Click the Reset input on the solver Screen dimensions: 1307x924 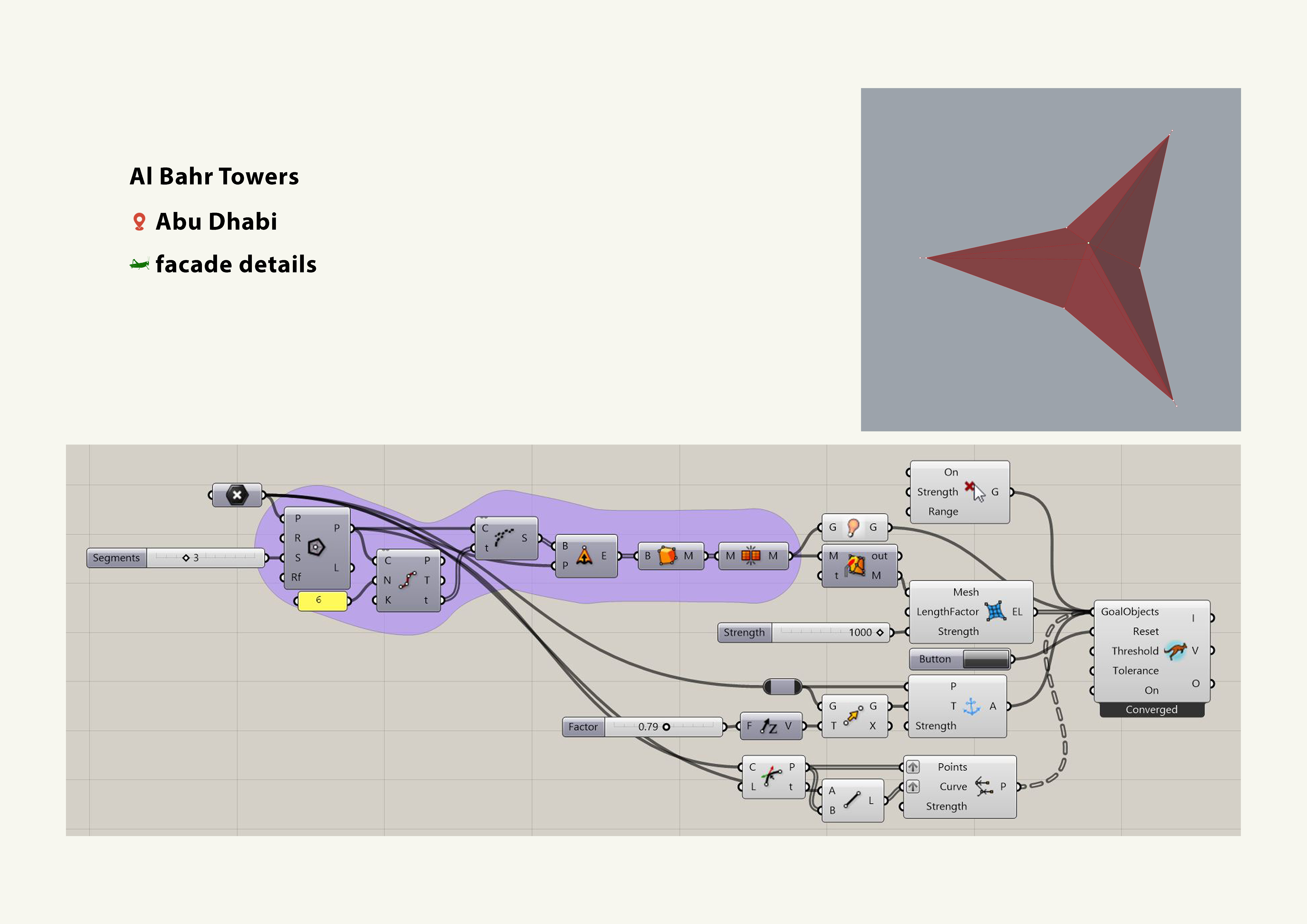pyautogui.click(x=1145, y=631)
